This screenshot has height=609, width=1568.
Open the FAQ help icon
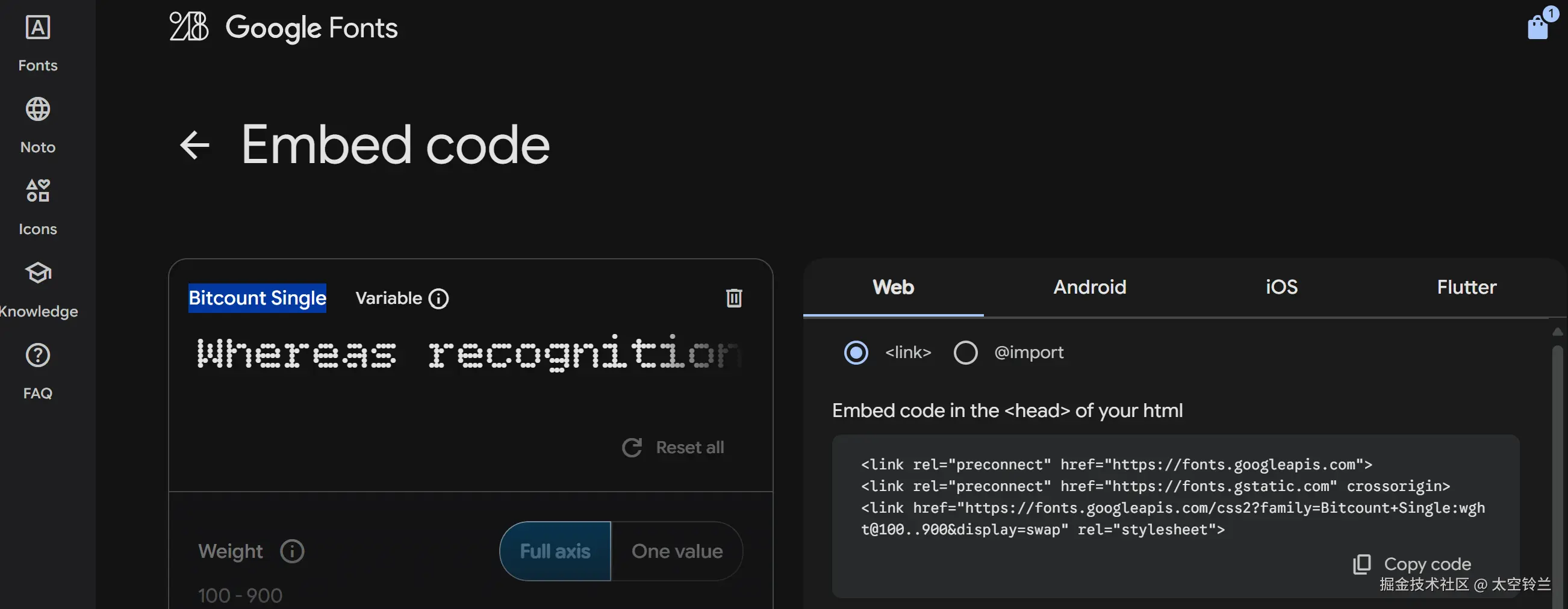pyautogui.click(x=38, y=355)
